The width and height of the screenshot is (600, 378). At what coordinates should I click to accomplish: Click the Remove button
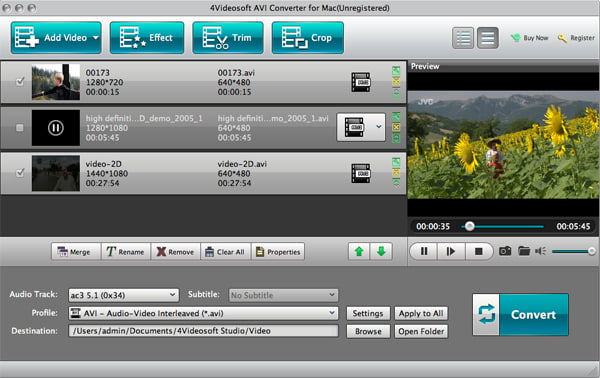[x=176, y=252]
